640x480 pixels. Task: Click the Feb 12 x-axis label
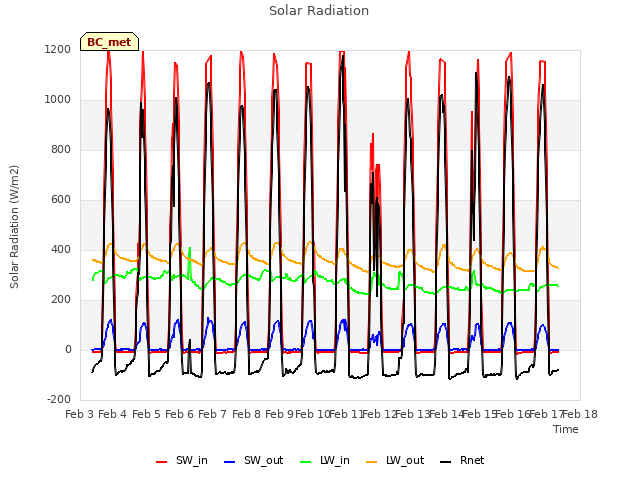[380, 414]
